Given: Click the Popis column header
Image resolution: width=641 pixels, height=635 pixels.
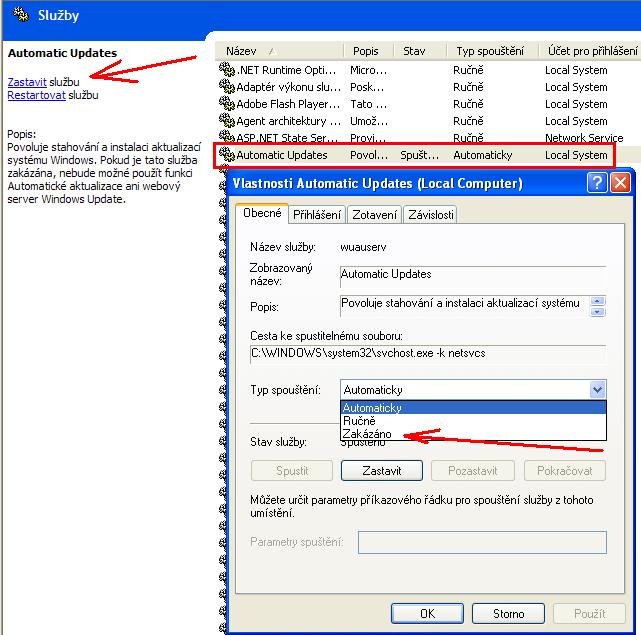Looking at the screenshot, I should point(368,51).
